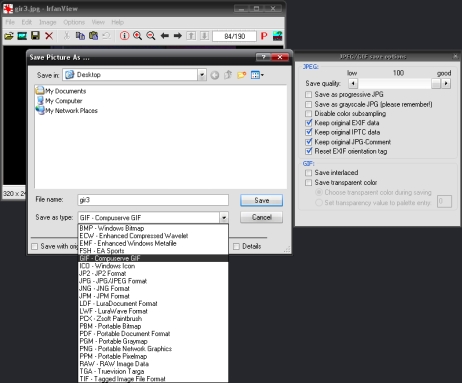Choose JPG - JPG/JPEG Format from list
Screen dimensions: 462x383
pos(153,281)
